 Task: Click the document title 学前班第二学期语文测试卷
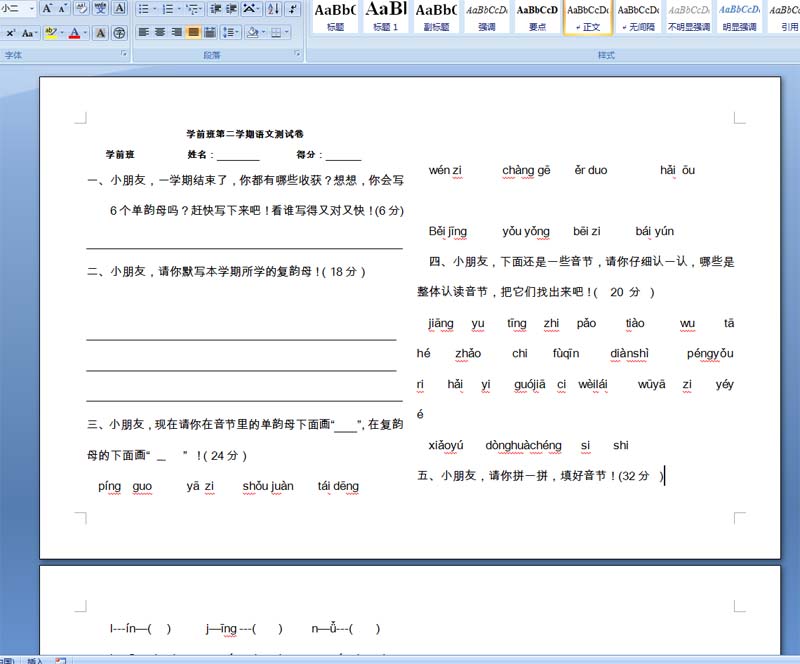245,134
